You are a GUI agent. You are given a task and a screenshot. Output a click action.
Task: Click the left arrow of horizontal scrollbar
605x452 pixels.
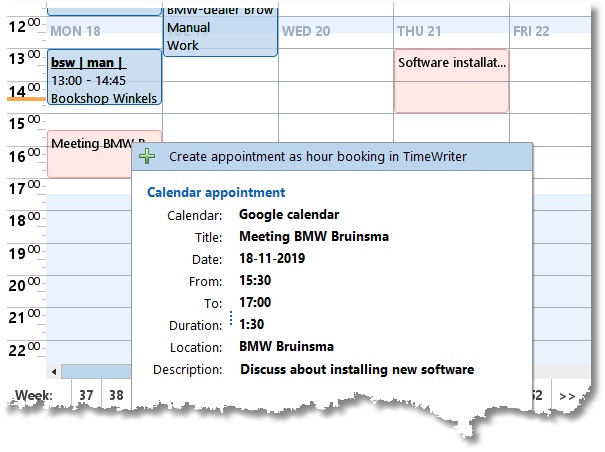[54, 372]
